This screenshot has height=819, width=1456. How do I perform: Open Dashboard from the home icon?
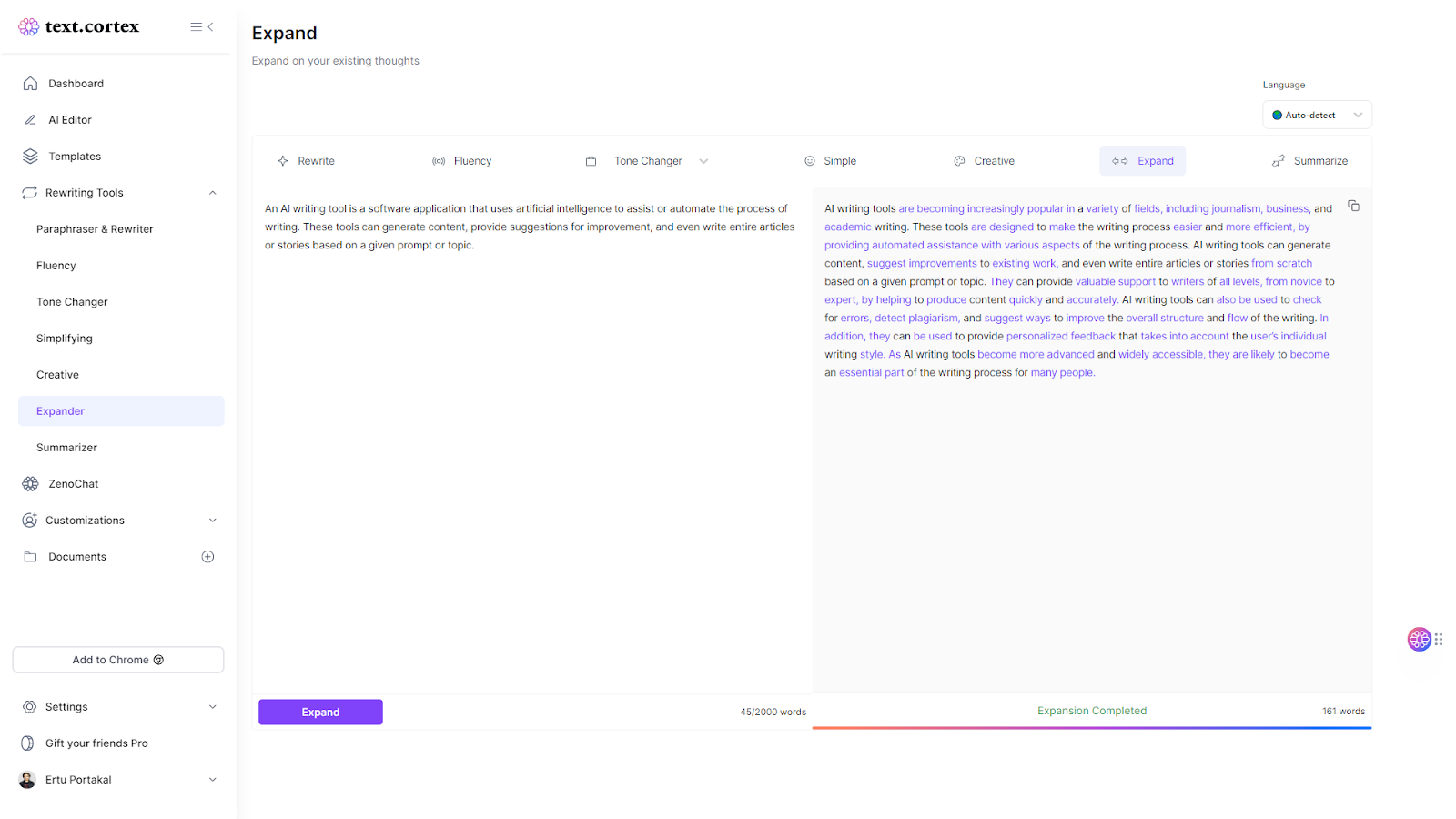pos(30,84)
